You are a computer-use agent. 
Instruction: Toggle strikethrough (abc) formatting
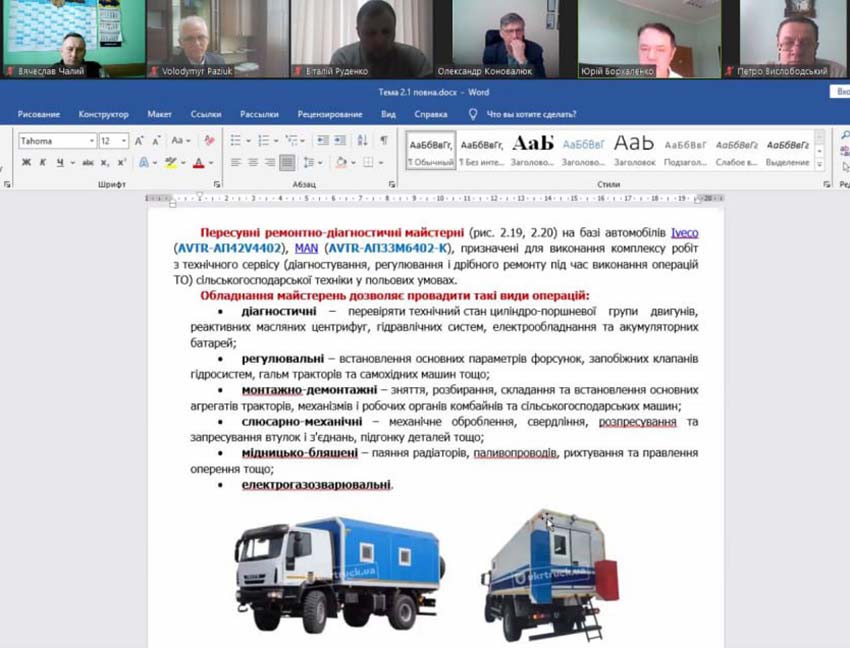pyautogui.click(x=88, y=162)
